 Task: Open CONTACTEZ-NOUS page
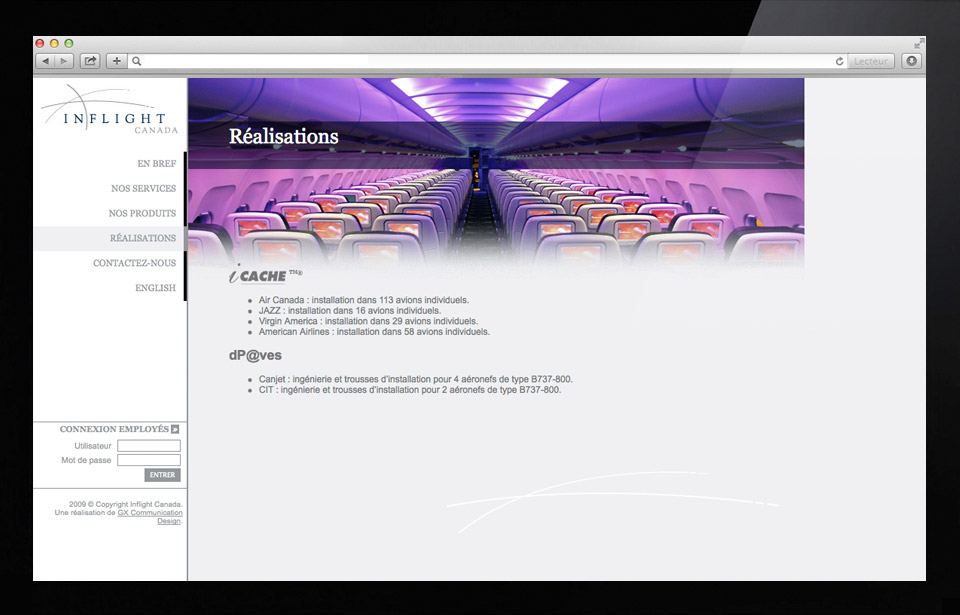click(134, 263)
